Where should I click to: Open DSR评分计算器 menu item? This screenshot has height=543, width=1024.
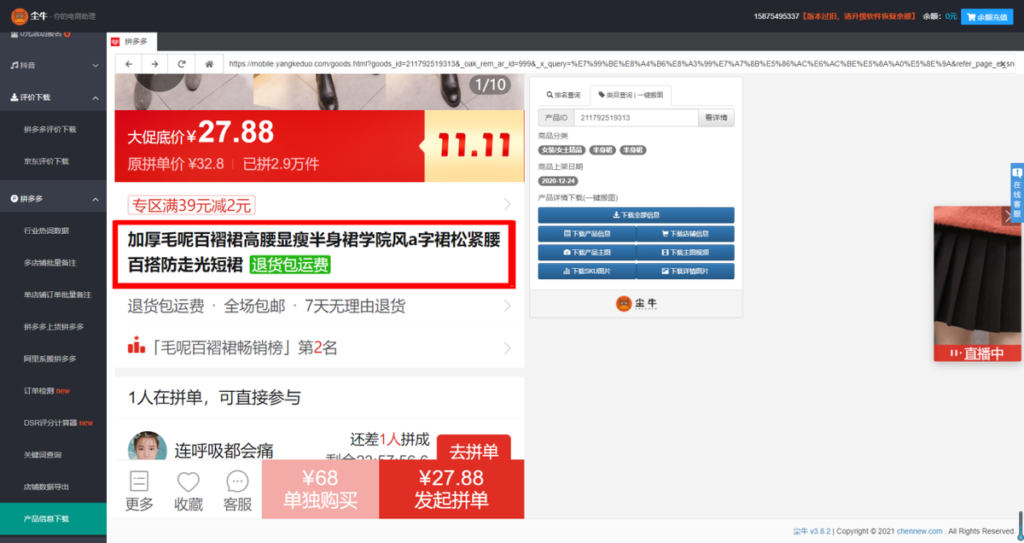tap(58, 423)
